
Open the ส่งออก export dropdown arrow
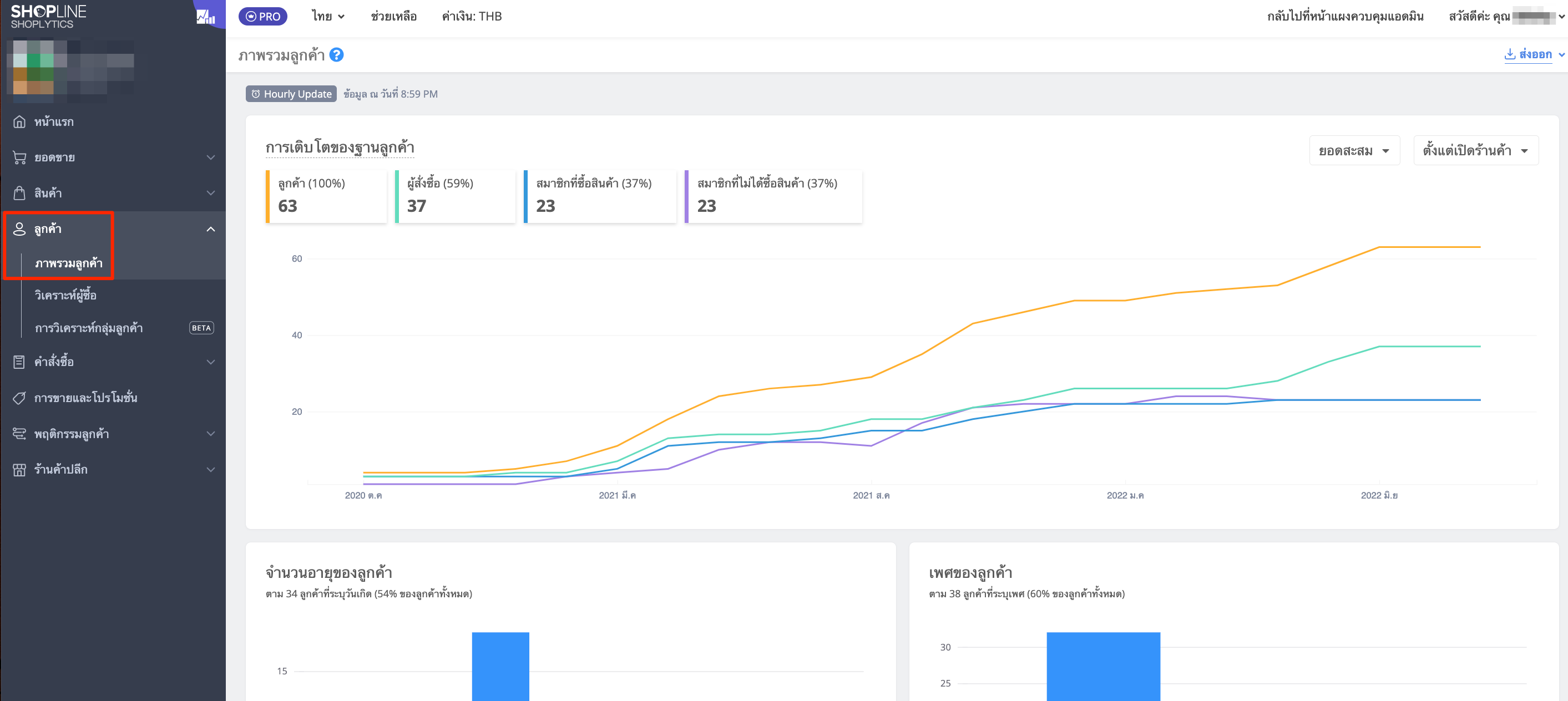pos(1561,54)
